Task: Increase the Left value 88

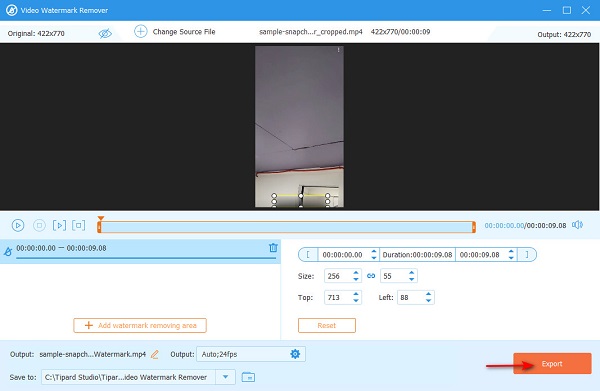Action: tap(429, 294)
